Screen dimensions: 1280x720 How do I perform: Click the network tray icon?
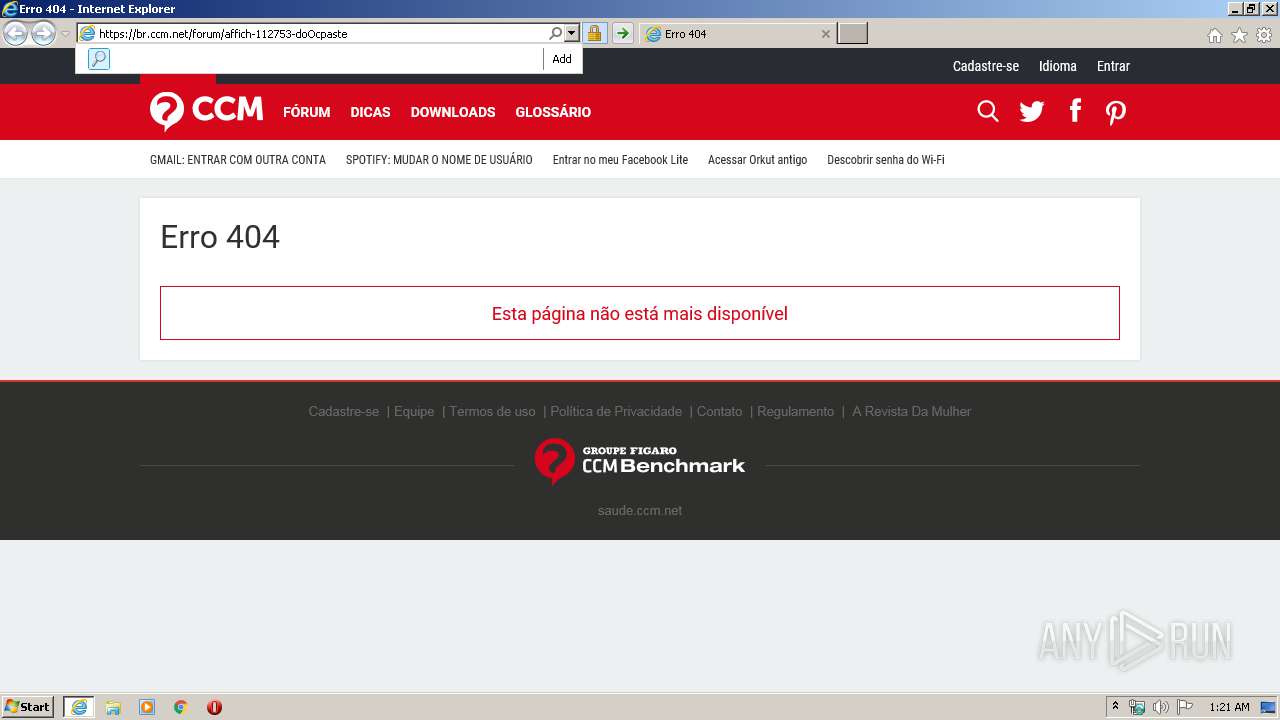coord(1137,707)
